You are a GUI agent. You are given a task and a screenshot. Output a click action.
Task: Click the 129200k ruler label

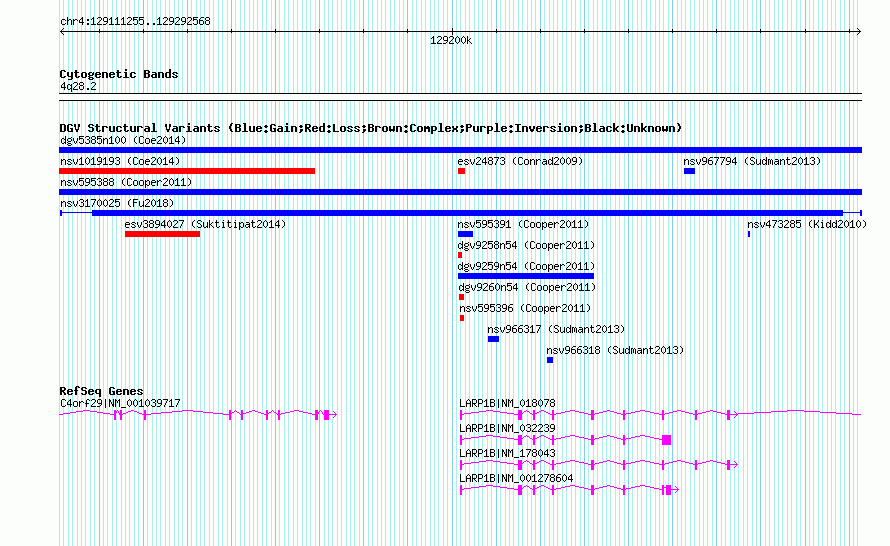[x=451, y=41]
